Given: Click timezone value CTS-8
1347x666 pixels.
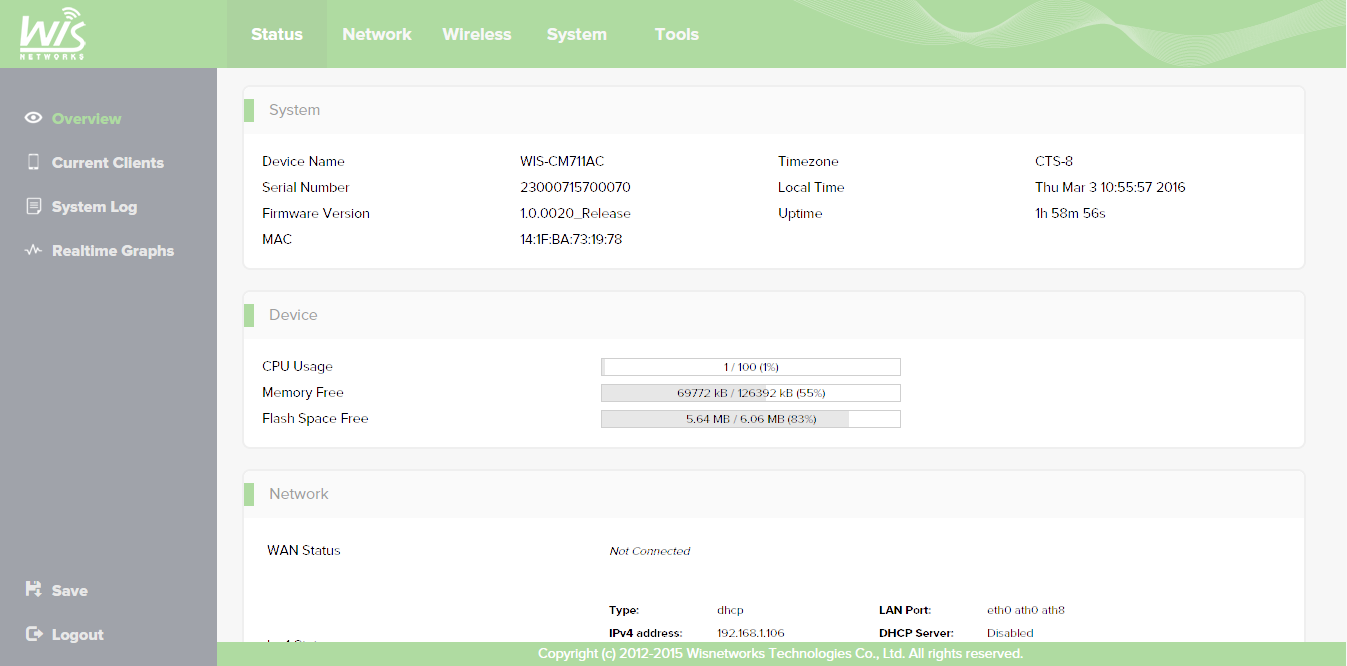Looking at the screenshot, I should coord(1054,161).
